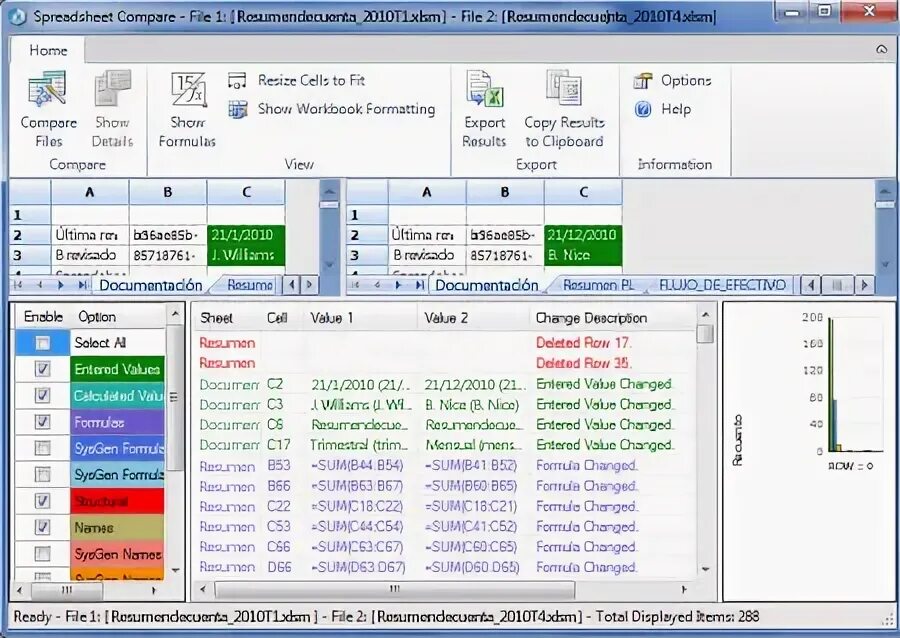Click Copy Results to Clipboard icon
The image size is (900, 638).
(x=564, y=89)
